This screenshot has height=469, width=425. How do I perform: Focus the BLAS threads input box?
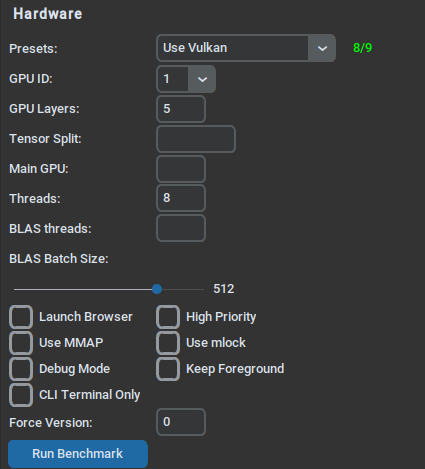point(181,228)
